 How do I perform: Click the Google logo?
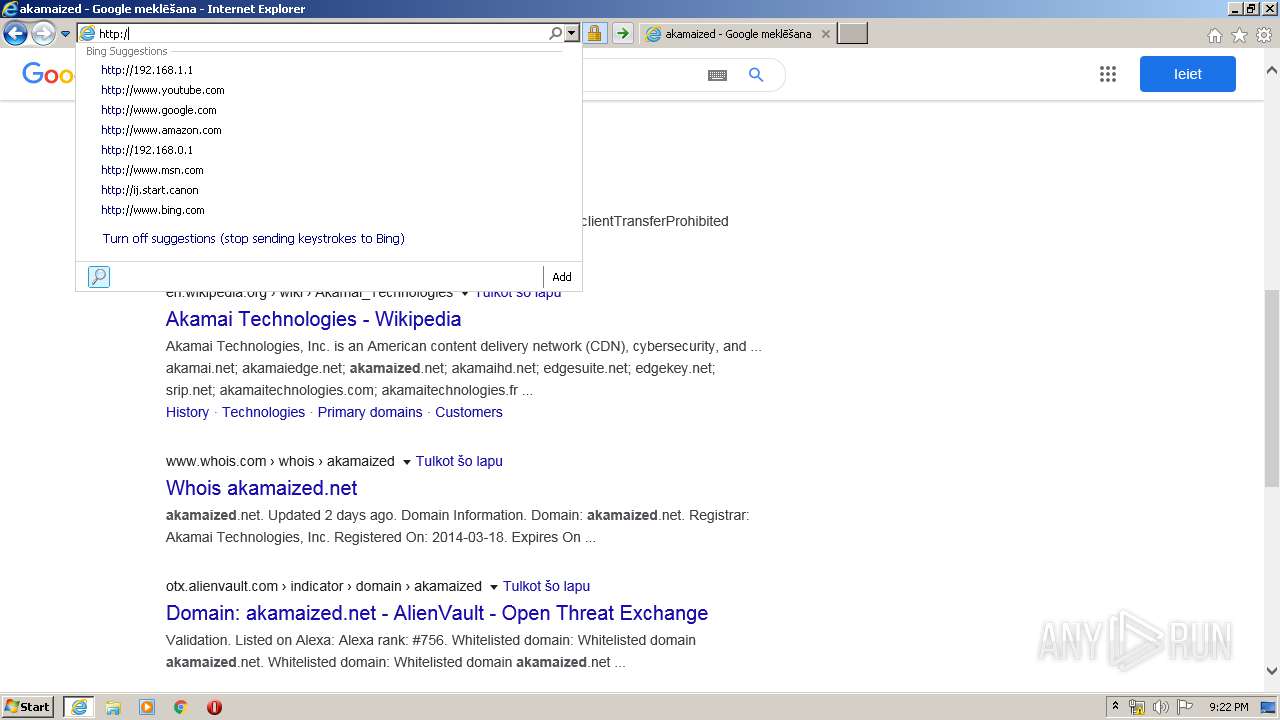pos(49,74)
